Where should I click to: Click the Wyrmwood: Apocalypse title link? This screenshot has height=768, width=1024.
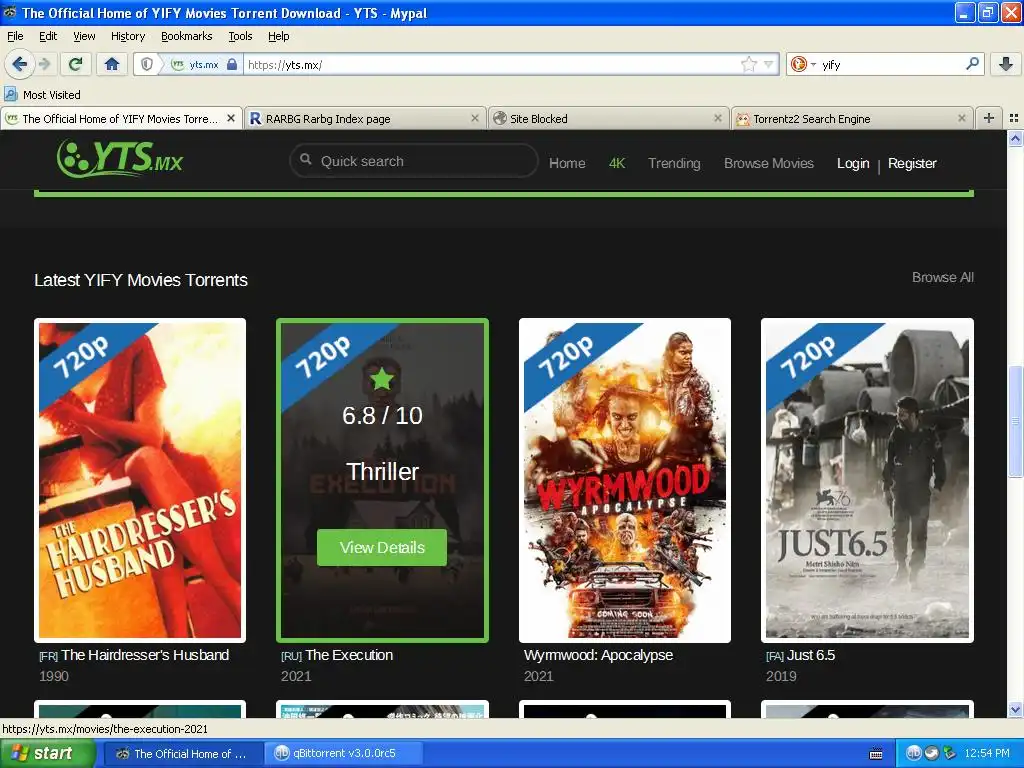click(x=598, y=655)
